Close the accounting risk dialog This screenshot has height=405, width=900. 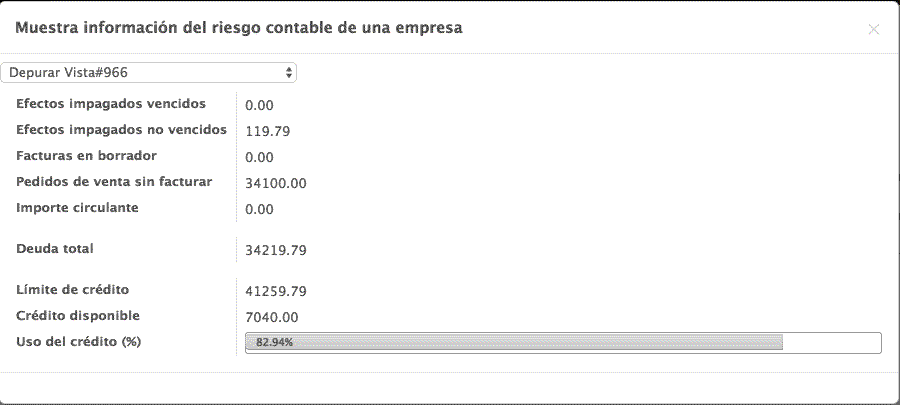pos(873,29)
